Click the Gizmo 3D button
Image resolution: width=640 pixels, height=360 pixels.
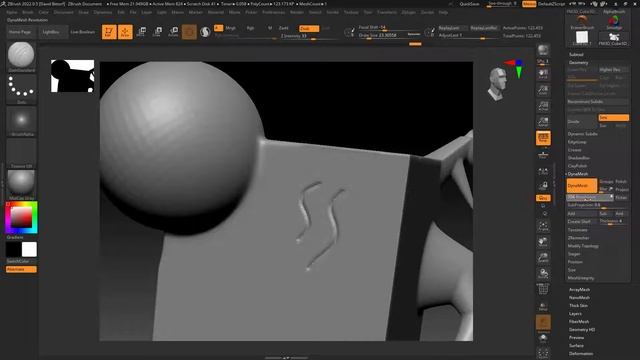[x=189, y=32]
